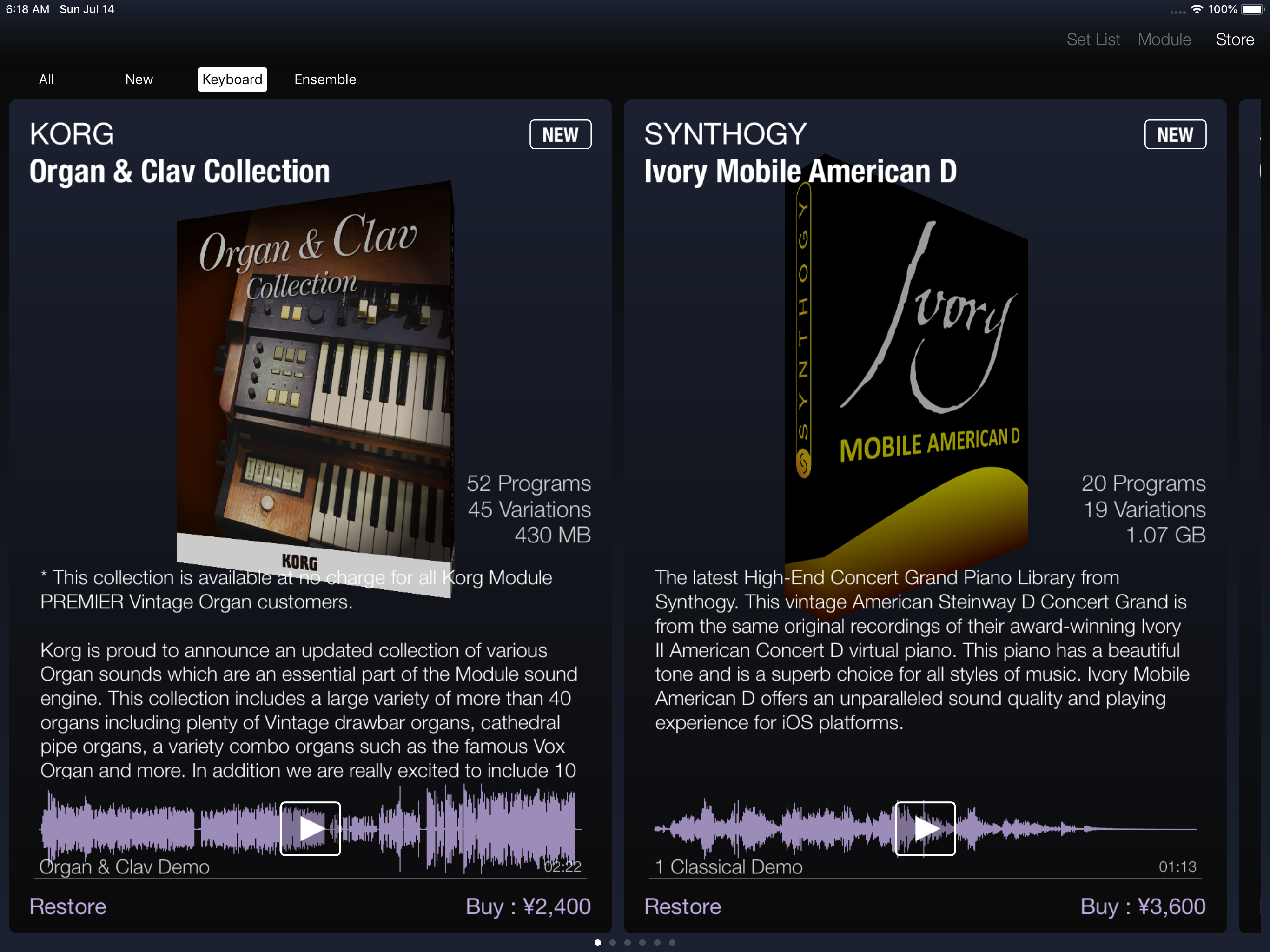Select the Ensemble category filter
This screenshot has width=1270, height=952.
[325, 79]
